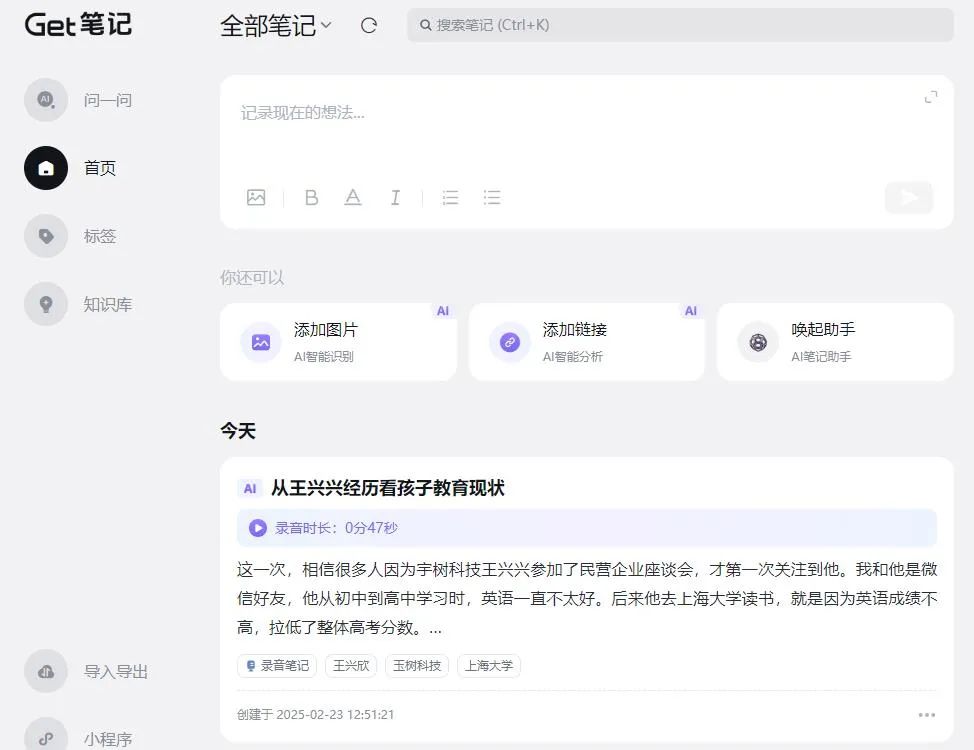The height and width of the screenshot is (750, 974).
Task: Insert a numbered list
Action: tap(450, 198)
